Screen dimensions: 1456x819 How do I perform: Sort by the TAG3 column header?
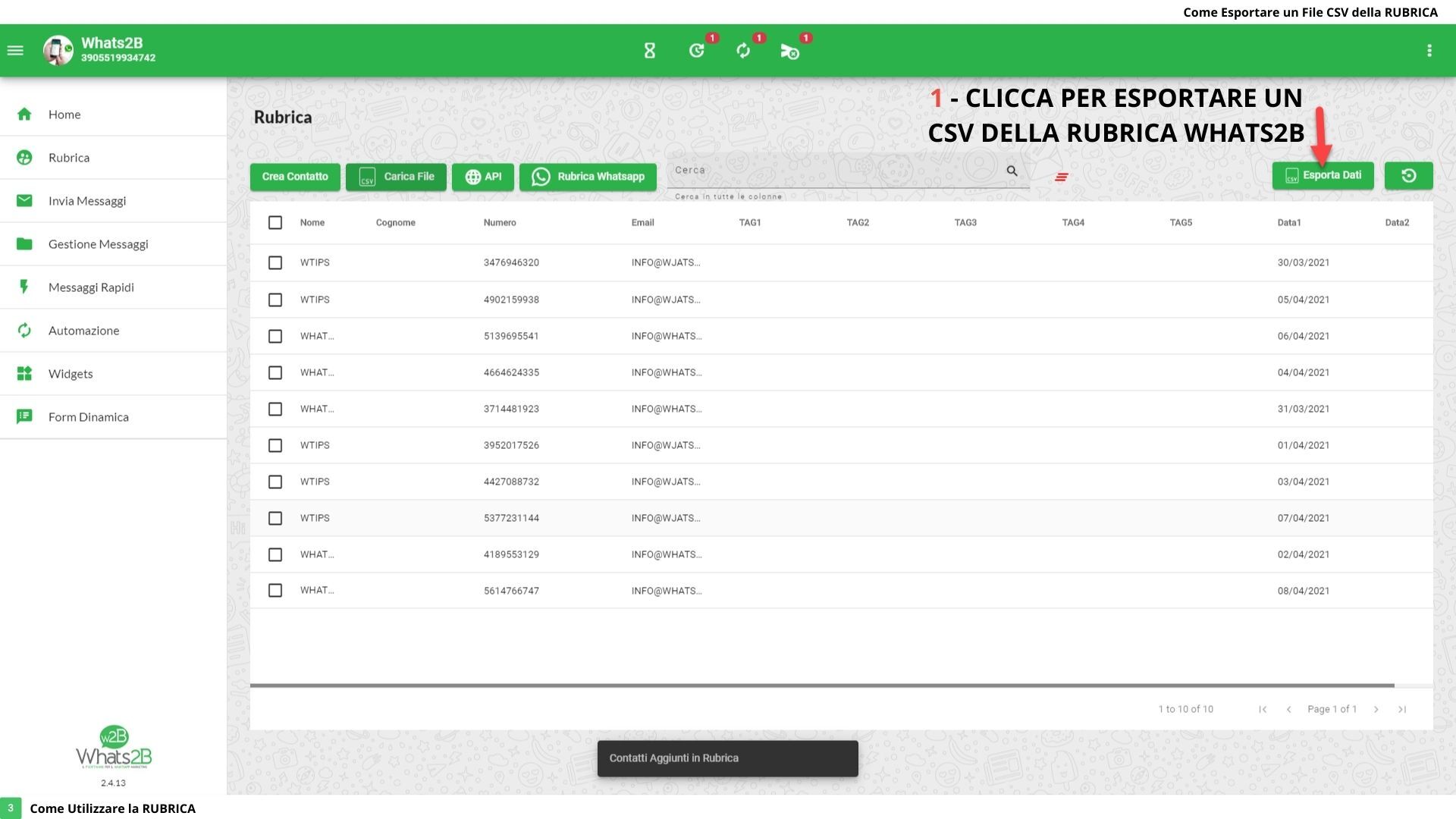pos(965,223)
